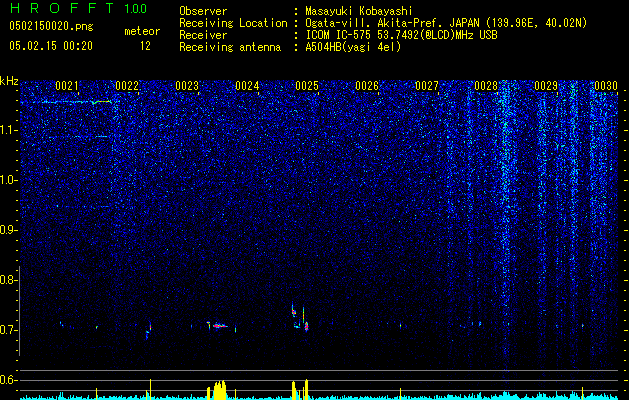Click the tall yellow power bars below 0023
This screenshot has width=629, height=400.
220,390
